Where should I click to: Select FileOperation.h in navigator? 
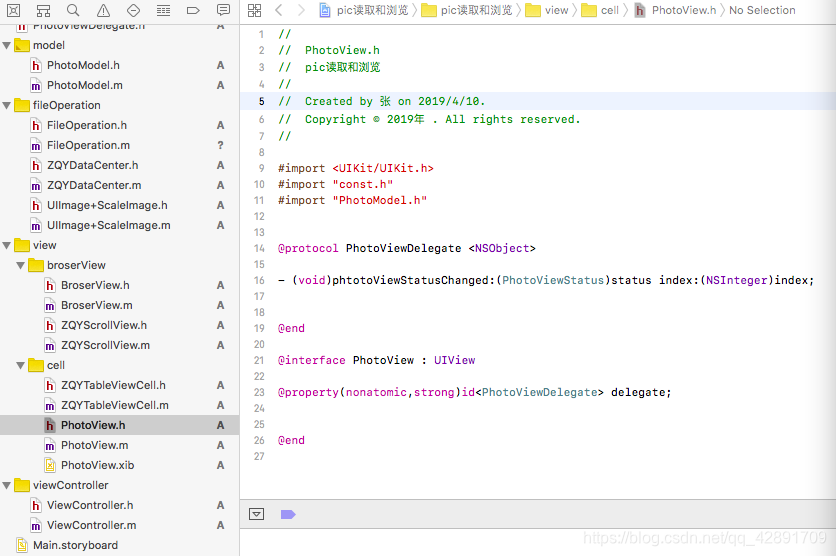point(87,125)
